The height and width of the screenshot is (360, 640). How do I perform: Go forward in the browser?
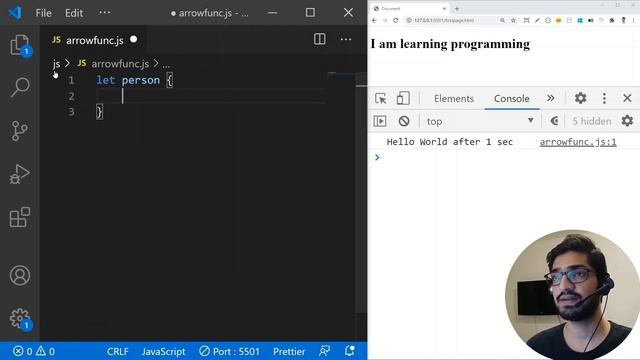[x=384, y=20]
